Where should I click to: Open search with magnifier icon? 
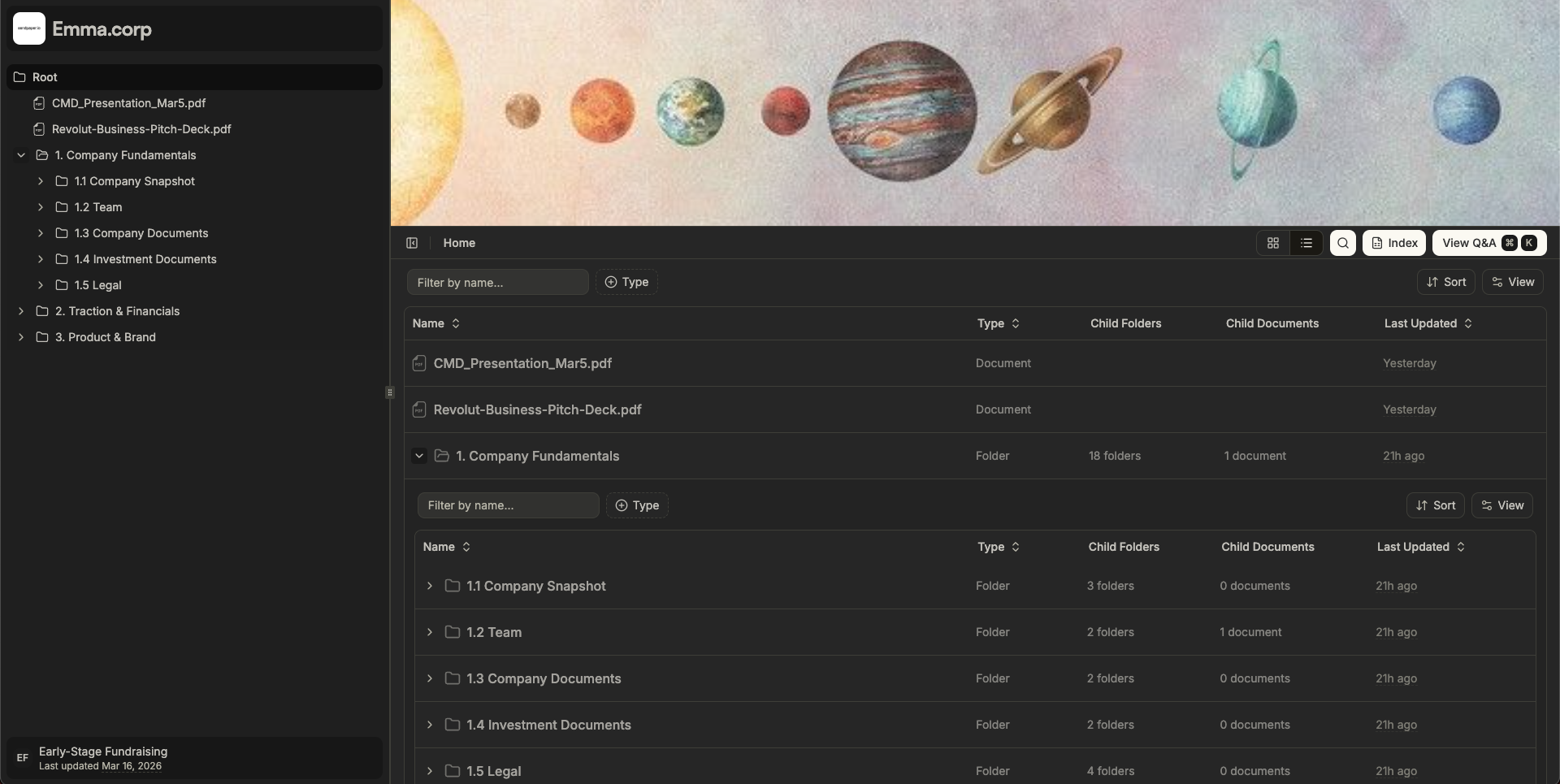1343,243
